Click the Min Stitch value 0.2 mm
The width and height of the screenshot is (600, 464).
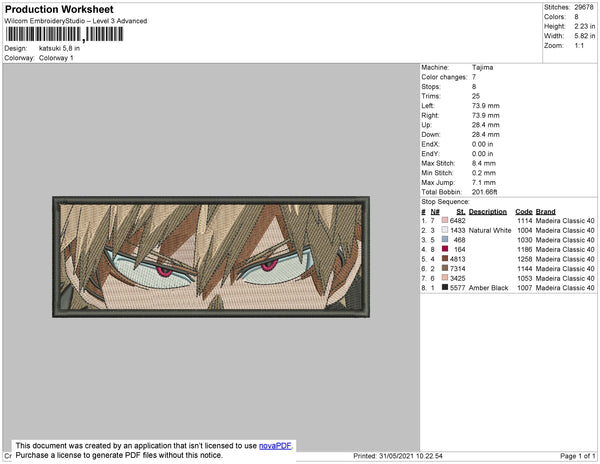[x=484, y=173]
